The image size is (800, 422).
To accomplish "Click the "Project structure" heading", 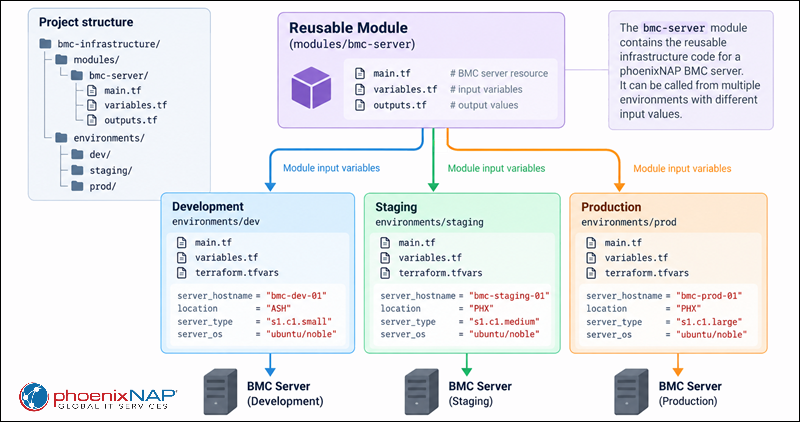I will (x=86, y=22).
